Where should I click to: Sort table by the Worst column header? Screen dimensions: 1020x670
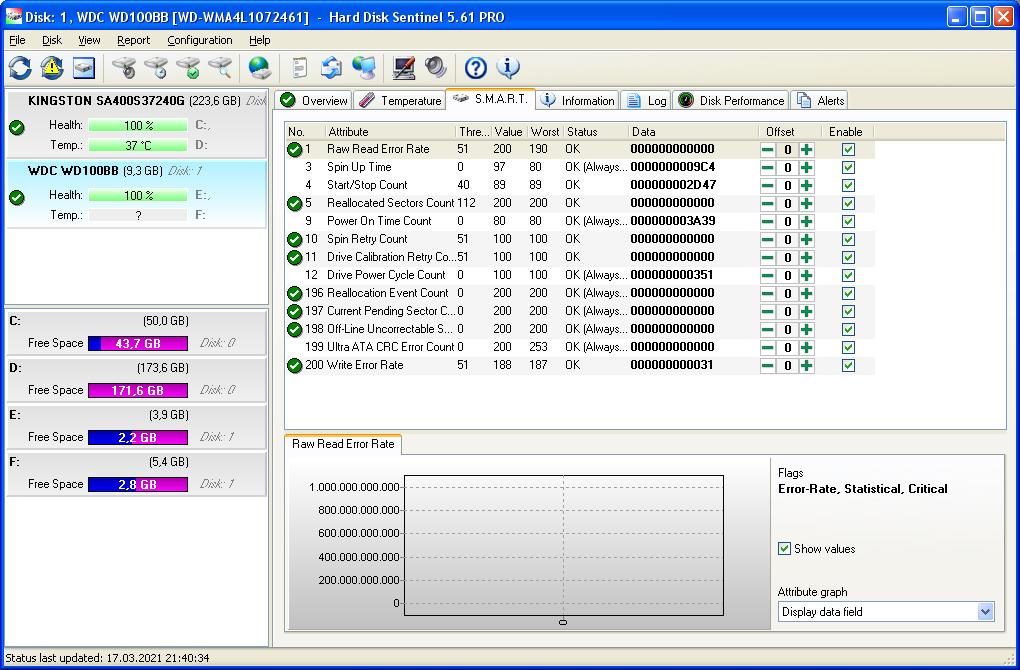(x=545, y=131)
